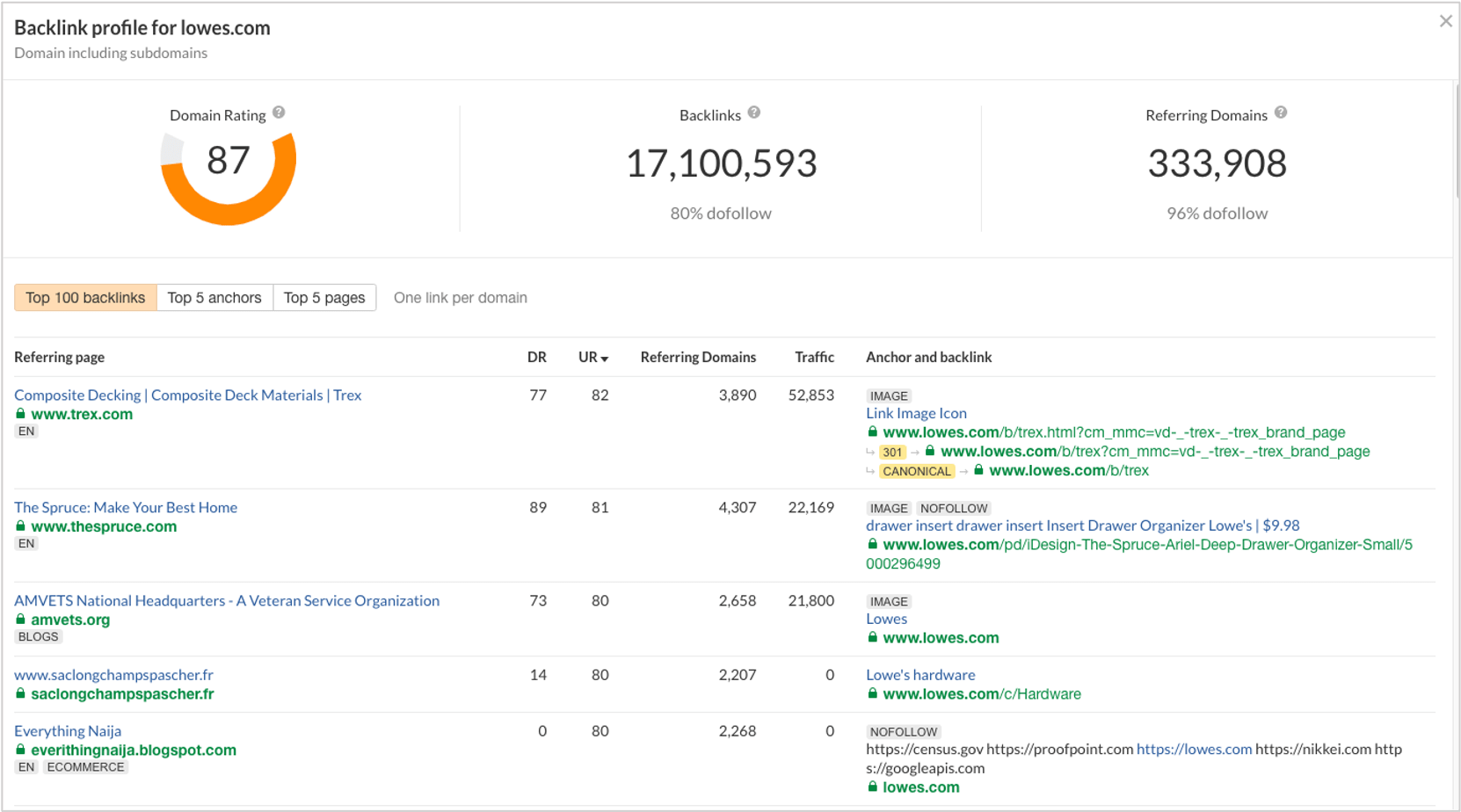The height and width of the screenshot is (812, 1461).
Task: Close the backlink profile dialog
Action: pyautogui.click(x=1446, y=21)
